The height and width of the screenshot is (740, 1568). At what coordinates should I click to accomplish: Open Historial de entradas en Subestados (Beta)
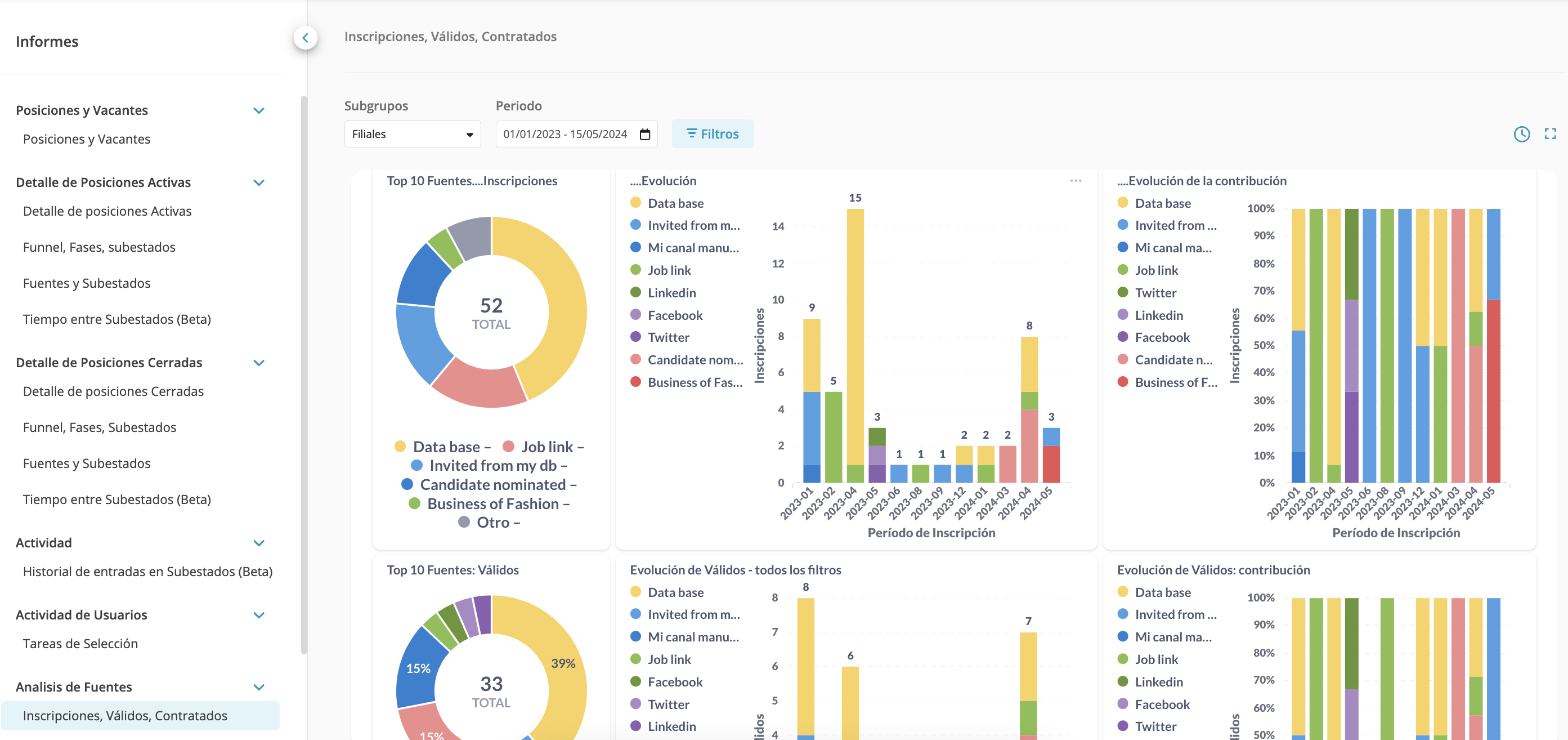147,572
